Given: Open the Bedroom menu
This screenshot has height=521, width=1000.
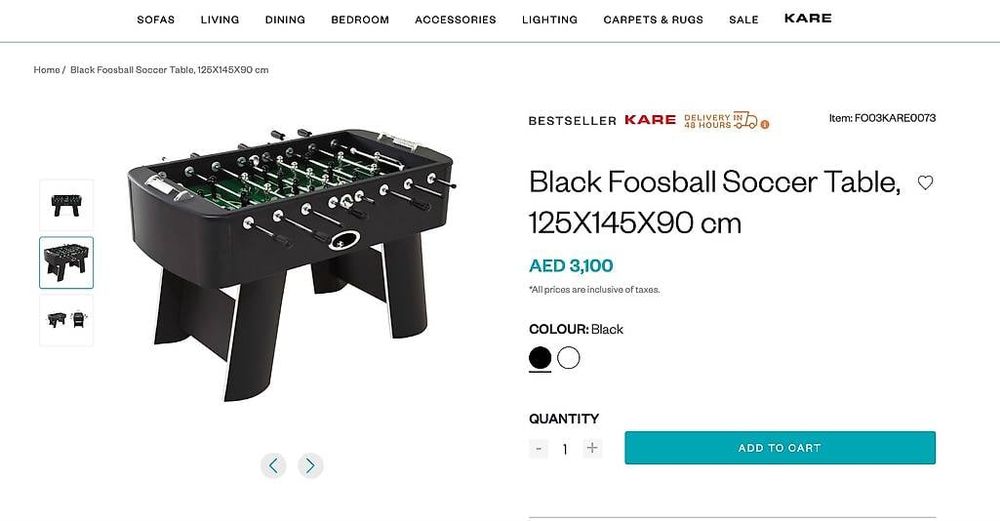Looking at the screenshot, I should click(x=360, y=20).
